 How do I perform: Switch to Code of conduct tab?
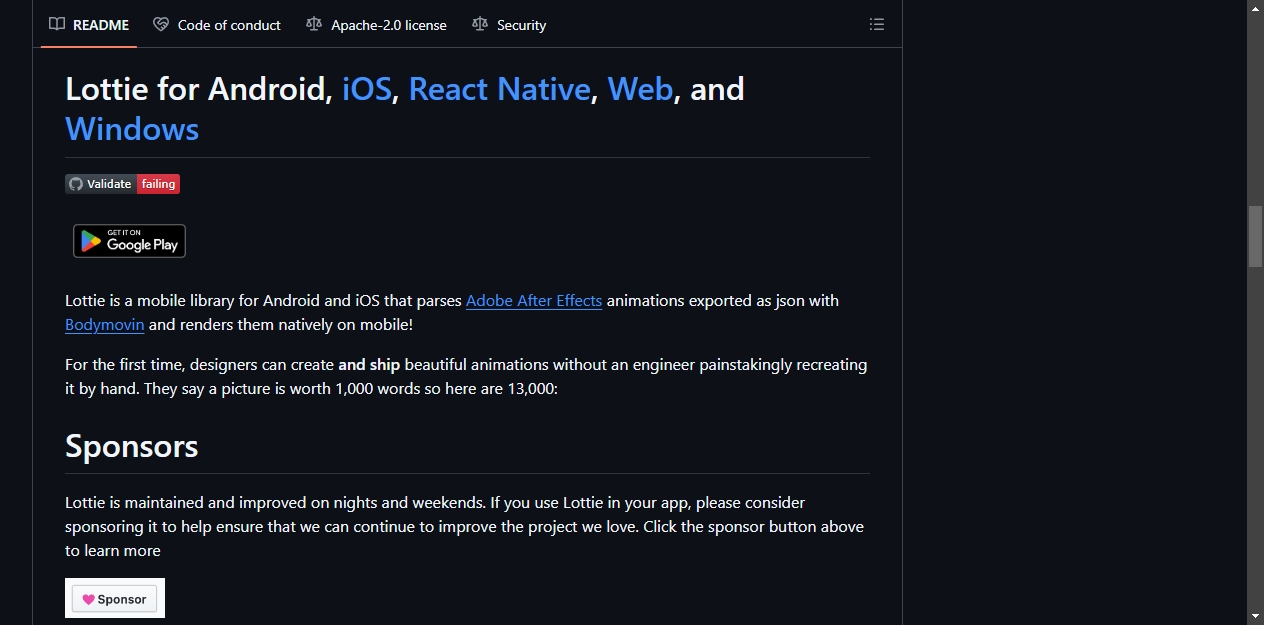(217, 24)
